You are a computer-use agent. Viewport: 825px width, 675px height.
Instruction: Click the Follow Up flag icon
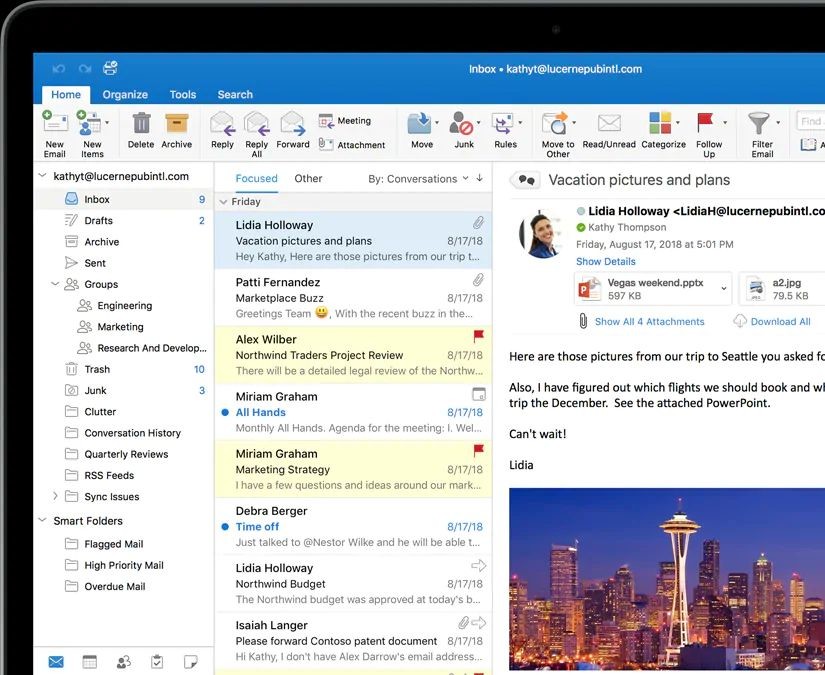tap(705, 123)
